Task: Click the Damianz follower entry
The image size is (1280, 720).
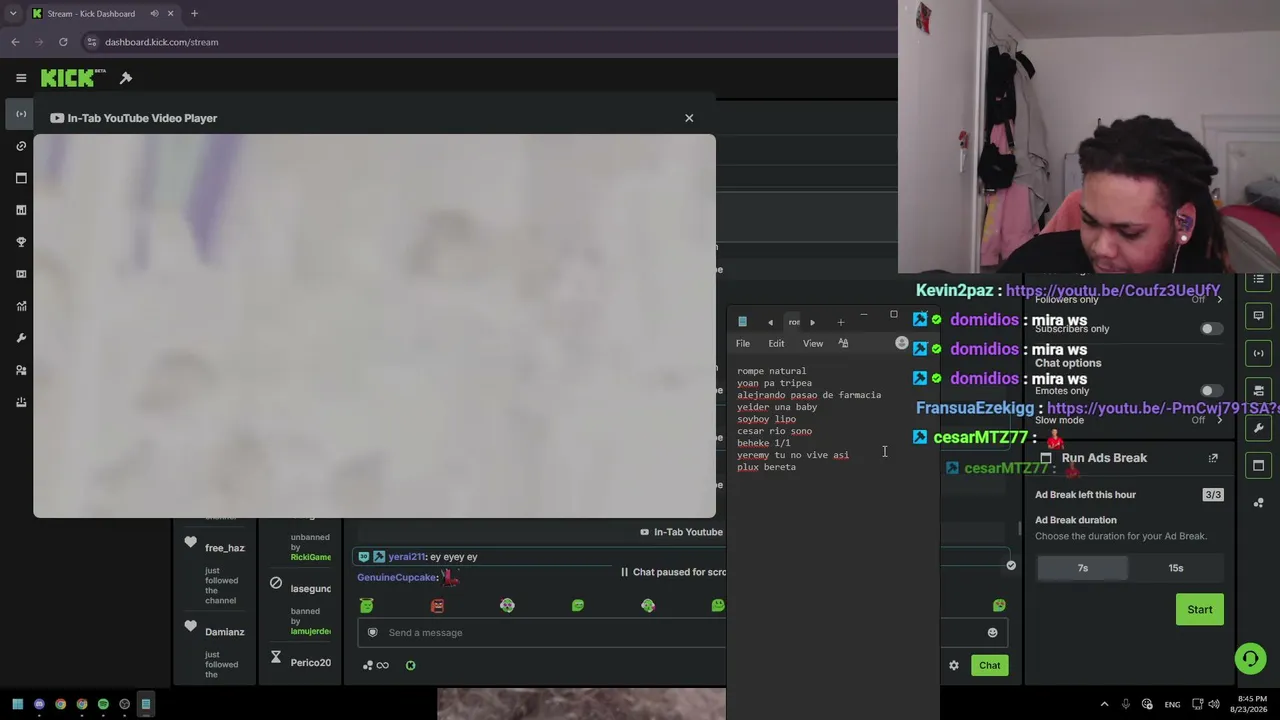Action: (x=225, y=632)
